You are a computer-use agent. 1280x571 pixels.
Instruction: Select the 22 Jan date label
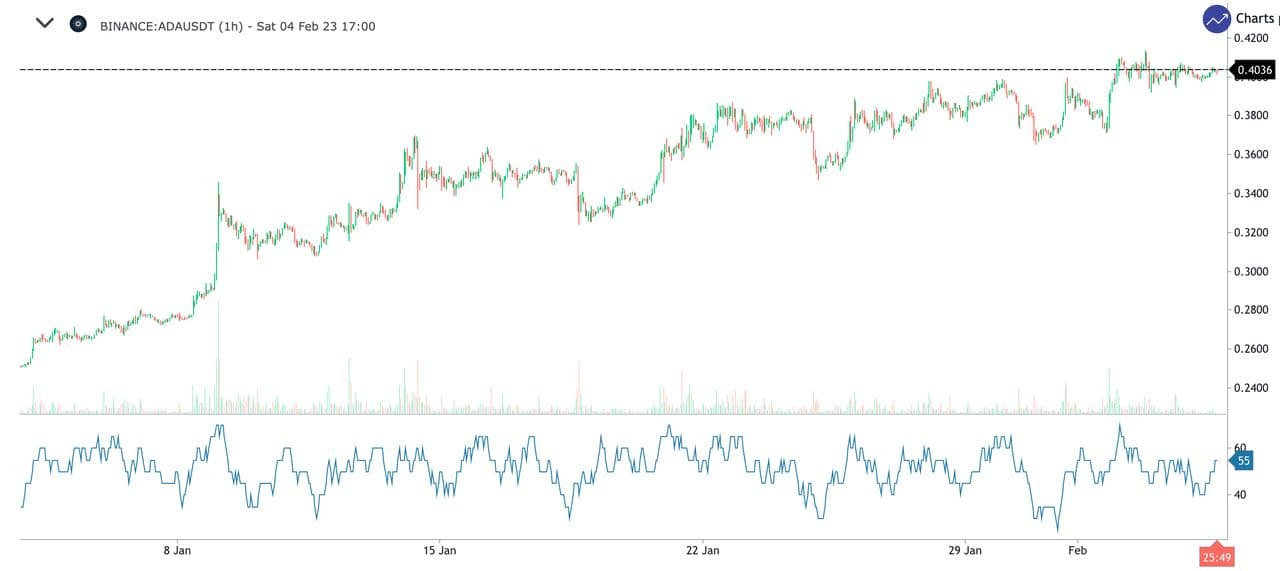pyautogui.click(x=703, y=550)
